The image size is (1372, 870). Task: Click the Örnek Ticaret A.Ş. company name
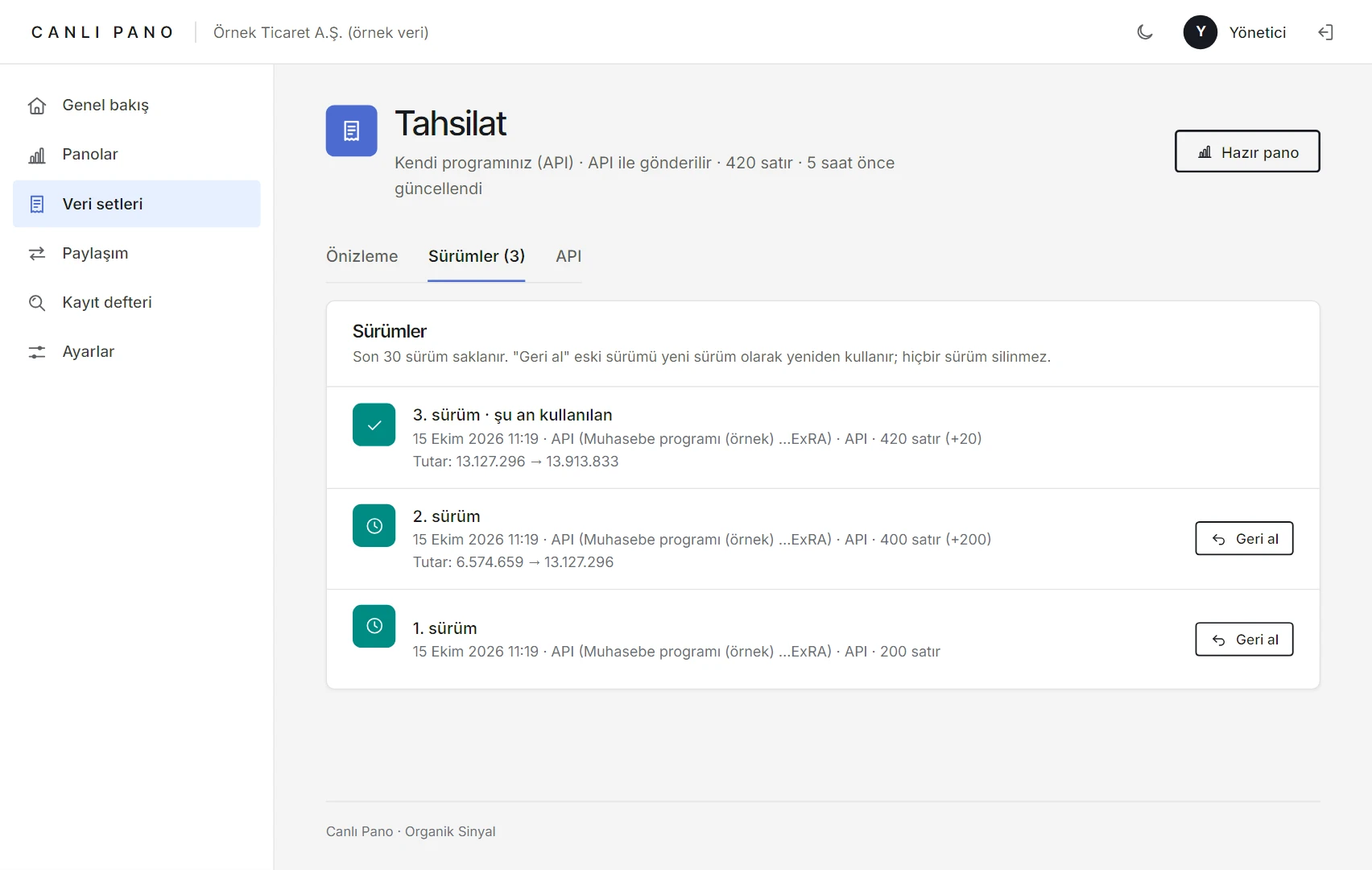coord(320,32)
